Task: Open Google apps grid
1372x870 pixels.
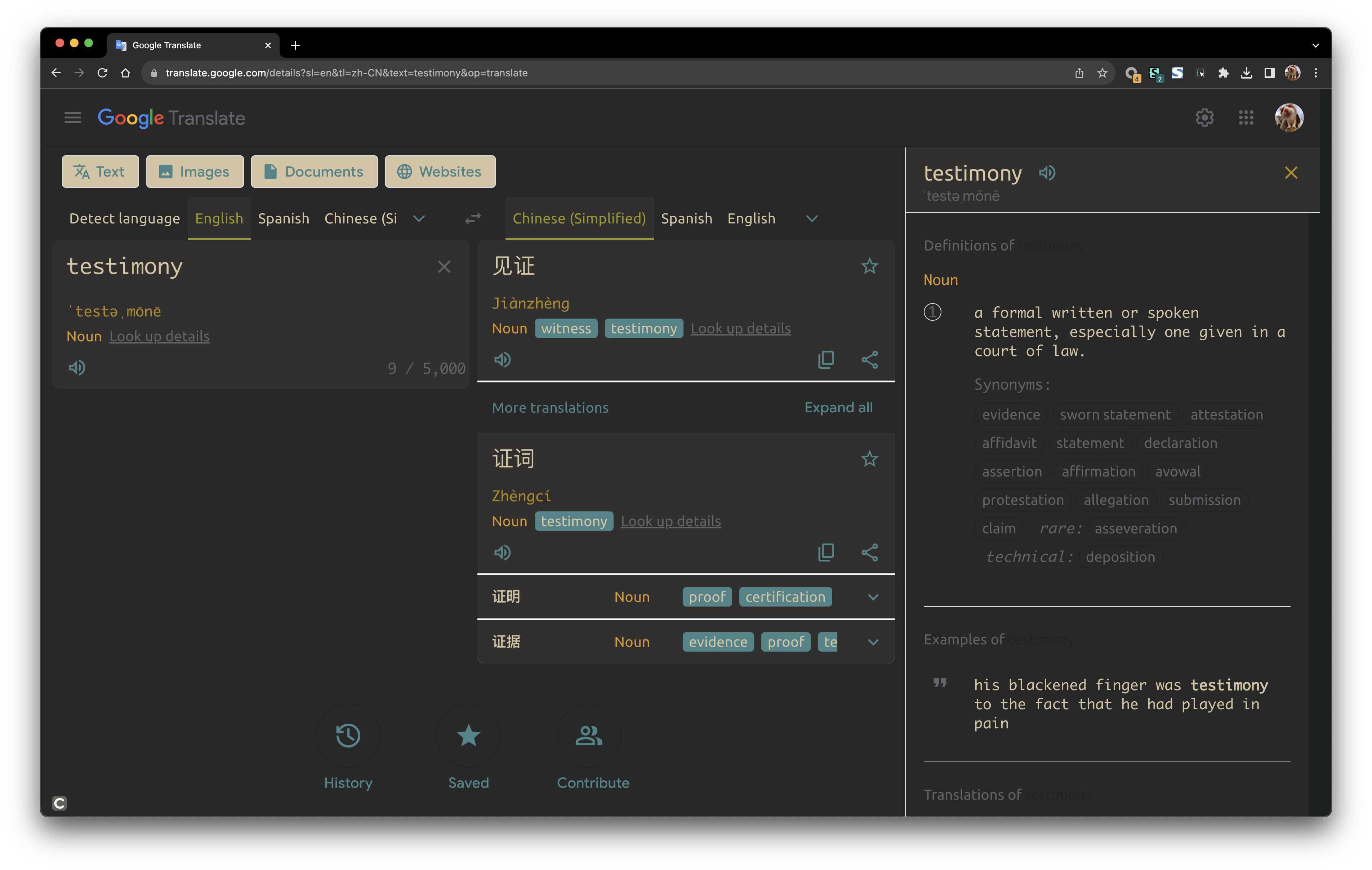Action: point(1246,117)
